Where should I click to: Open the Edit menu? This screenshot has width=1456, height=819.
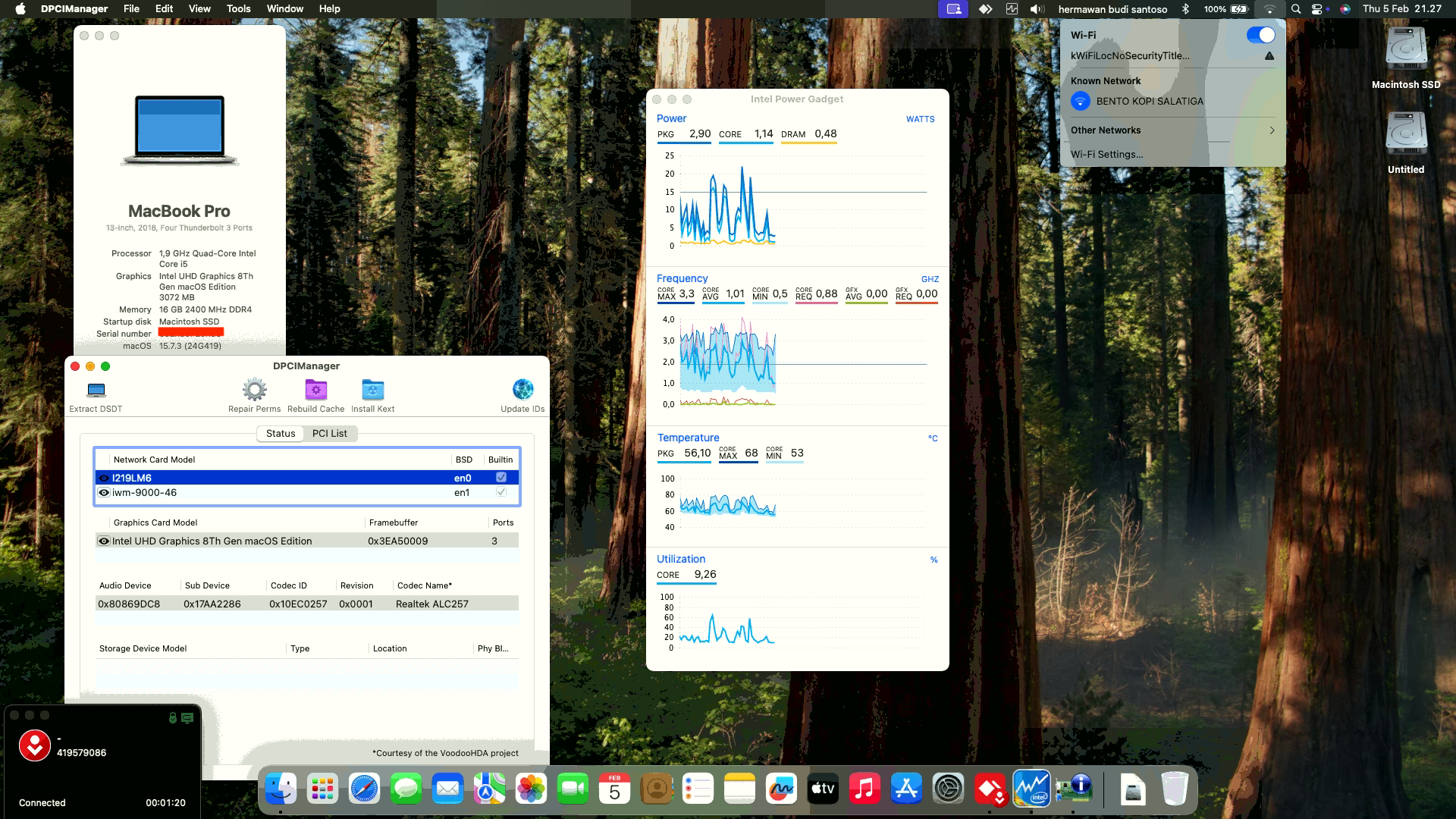(164, 9)
